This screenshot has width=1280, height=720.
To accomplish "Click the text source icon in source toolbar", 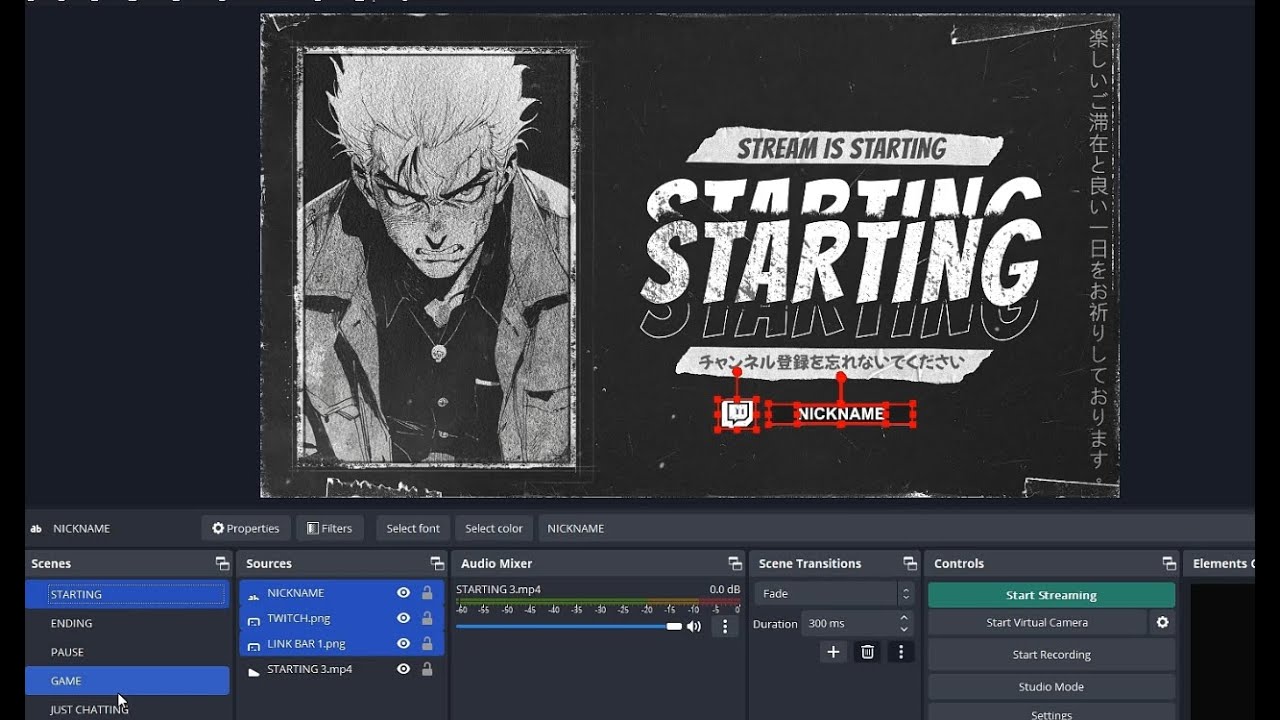I will pos(36,529).
